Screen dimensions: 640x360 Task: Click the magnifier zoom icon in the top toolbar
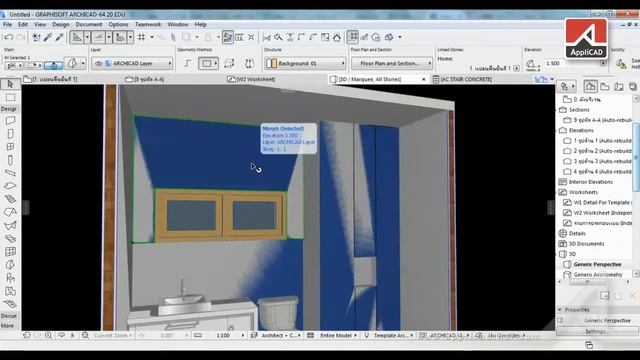pos(278,38)
